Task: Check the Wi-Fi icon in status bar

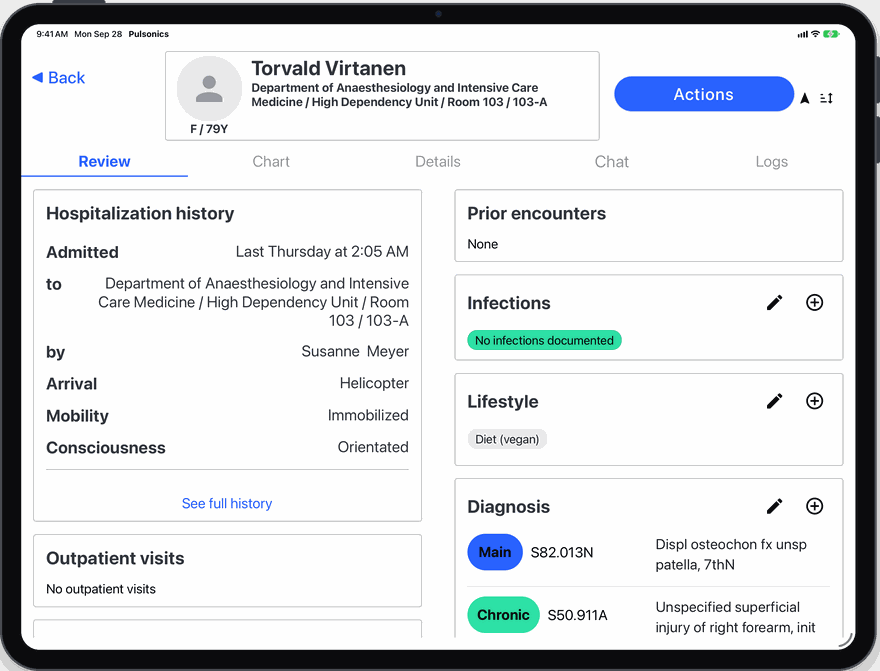Action: [815, 34]
